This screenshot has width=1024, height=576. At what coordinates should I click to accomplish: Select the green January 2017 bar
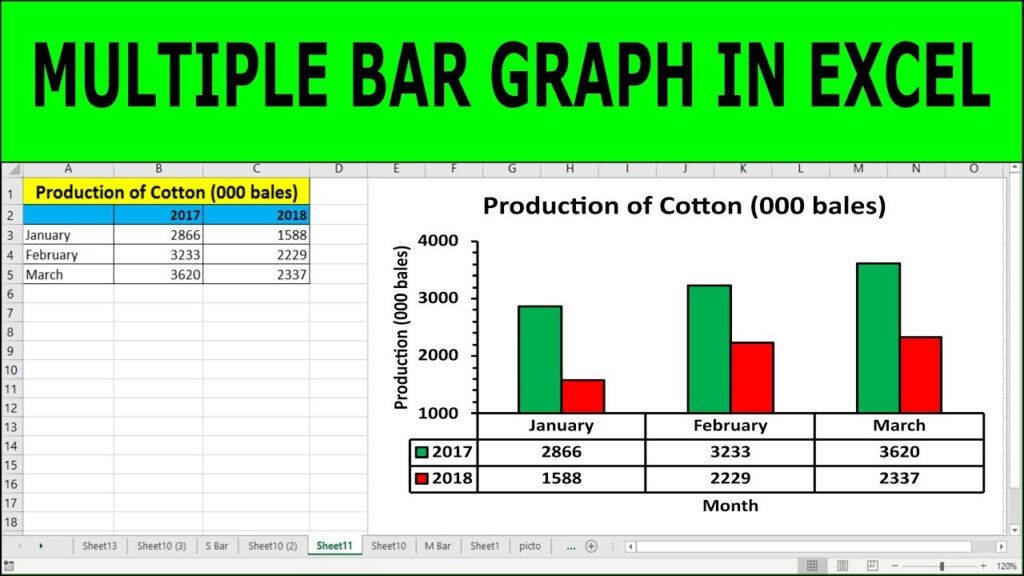click(540, 359)
